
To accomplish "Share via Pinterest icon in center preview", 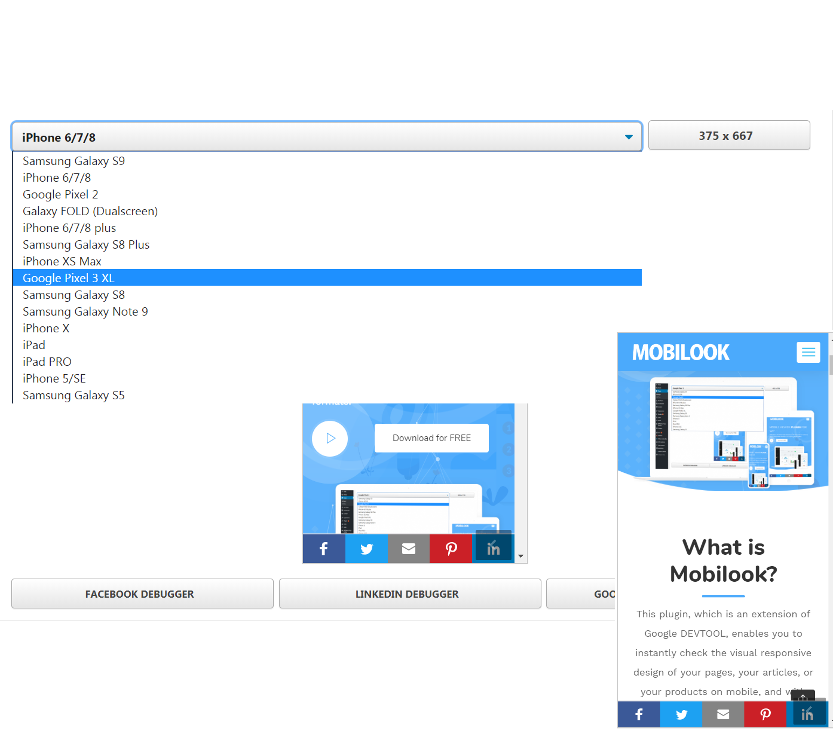I will point(451,549).
